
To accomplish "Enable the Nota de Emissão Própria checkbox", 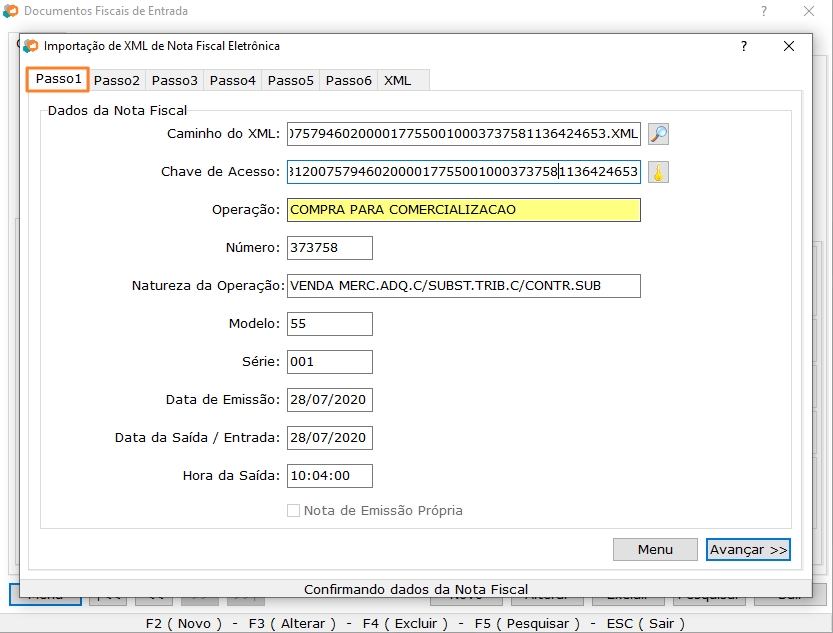I will 293,510.
